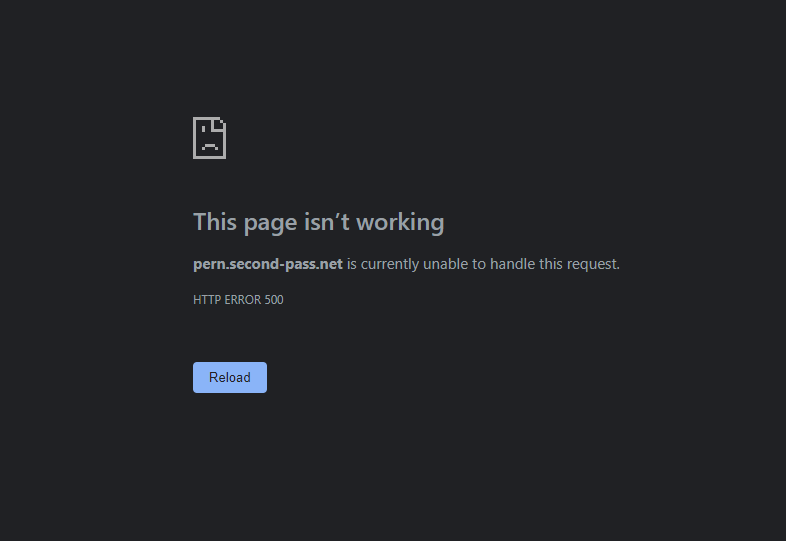Click the word 'unable' in the message

(x=446, y=264)
